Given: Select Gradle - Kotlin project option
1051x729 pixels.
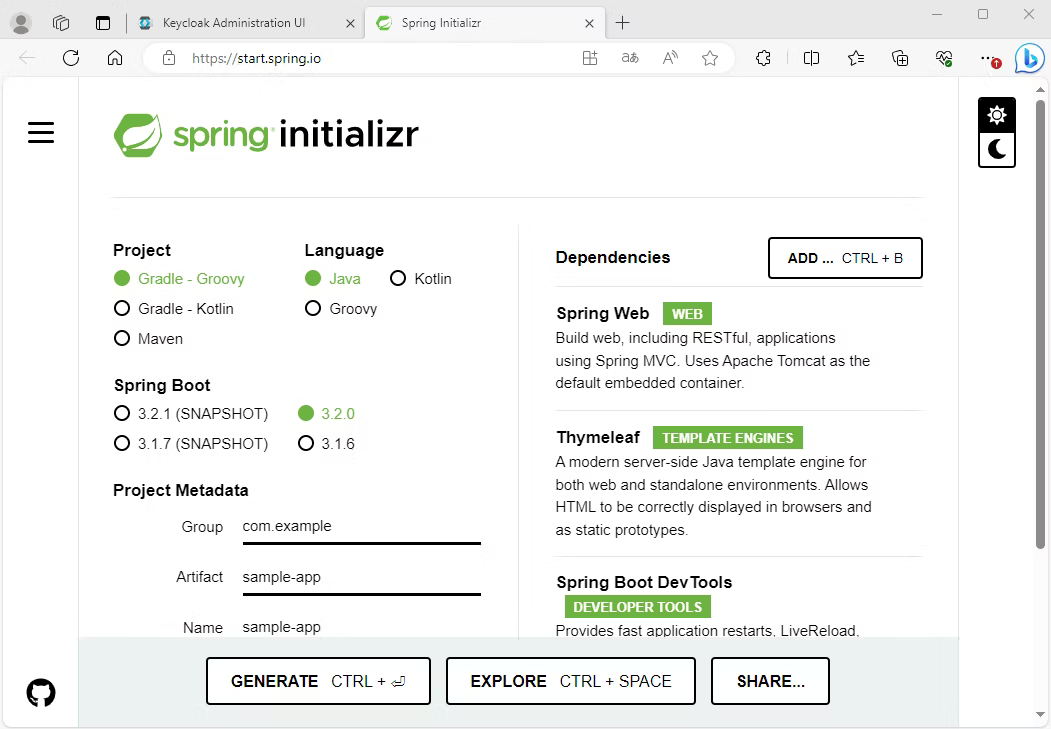Looking at the screenshot, I should point(122,309).
